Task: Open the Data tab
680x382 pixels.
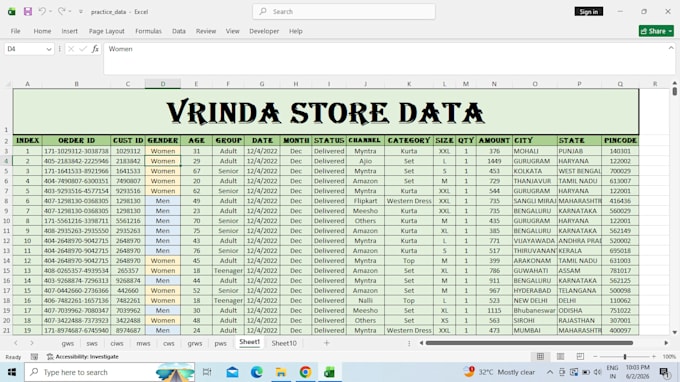Action: coord(179,31)
